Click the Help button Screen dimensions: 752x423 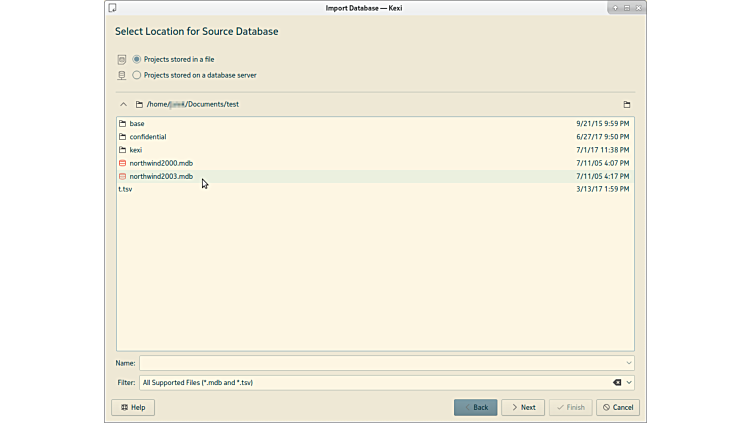[x=133, y=407]
